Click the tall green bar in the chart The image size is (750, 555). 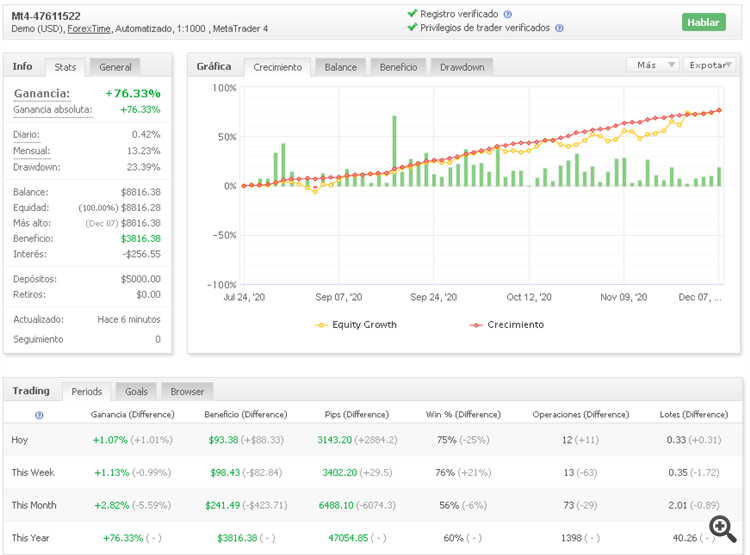click(395, 151)
